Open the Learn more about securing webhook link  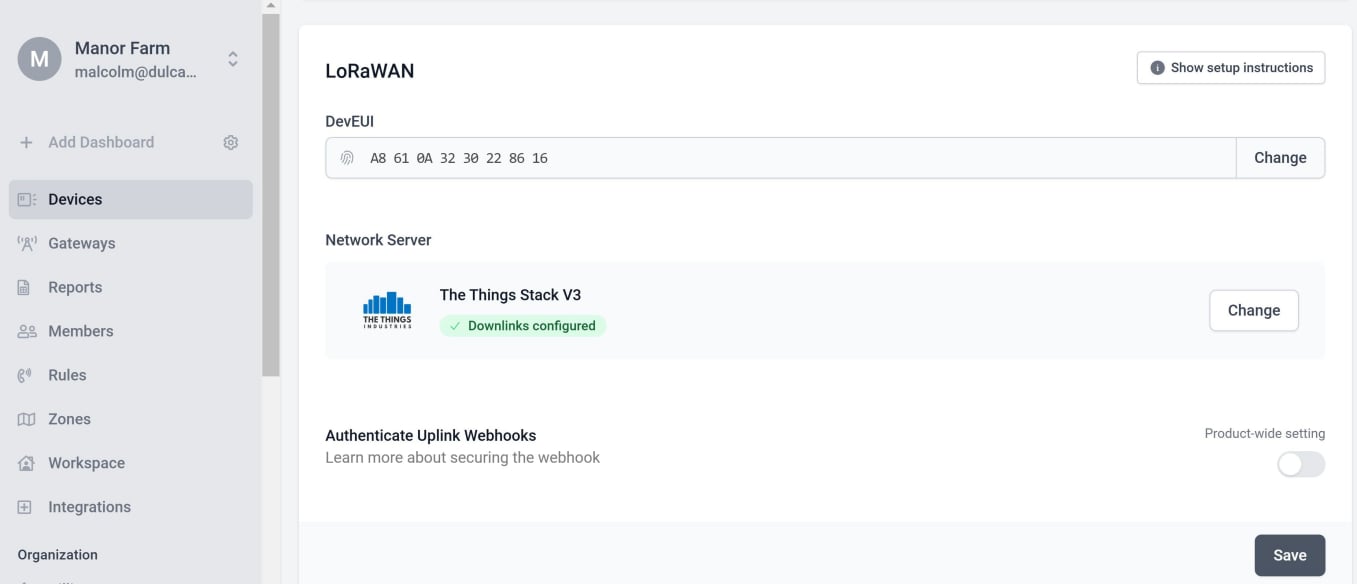461,457
